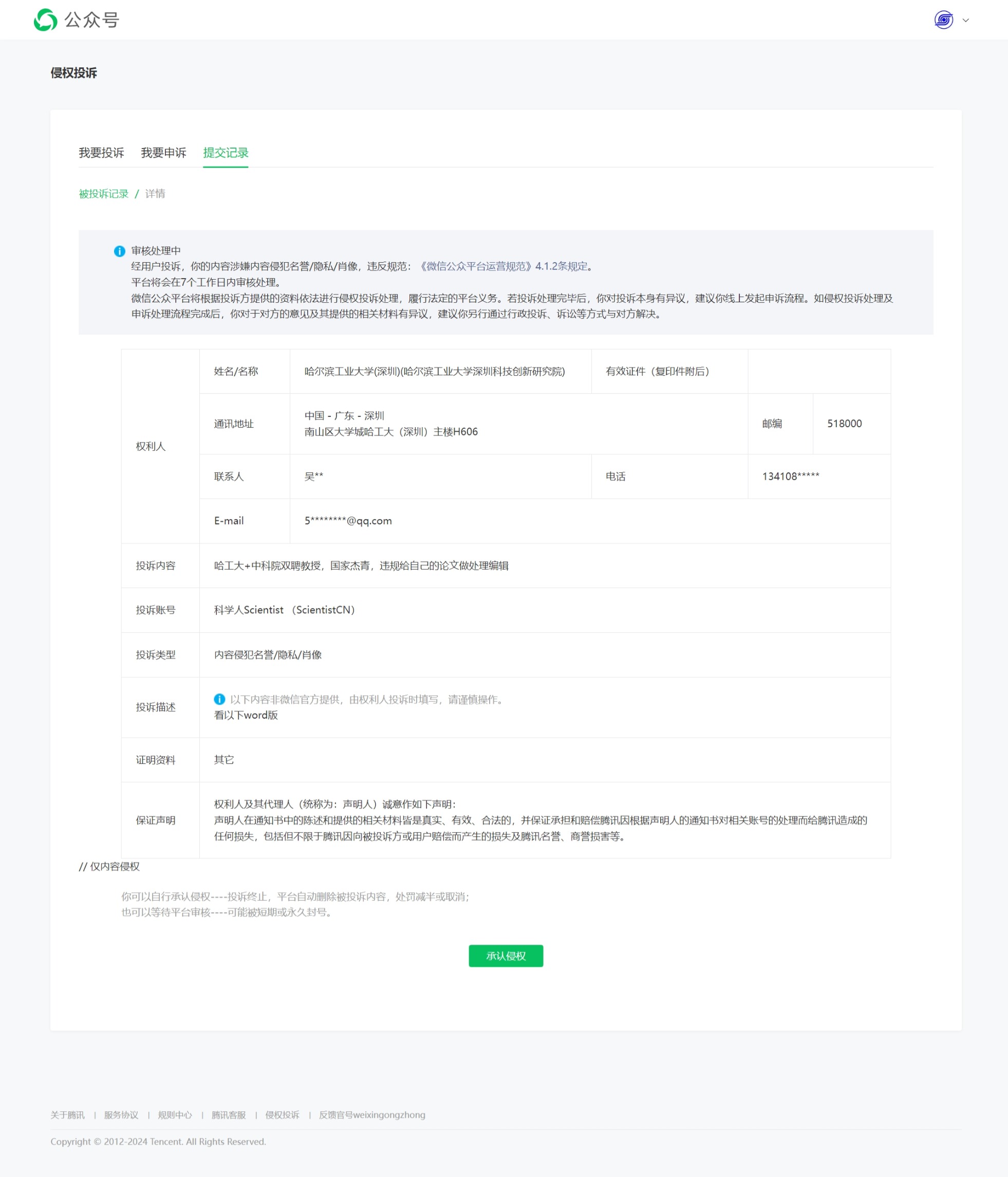Click the 电话 label cell

[669, 476]
